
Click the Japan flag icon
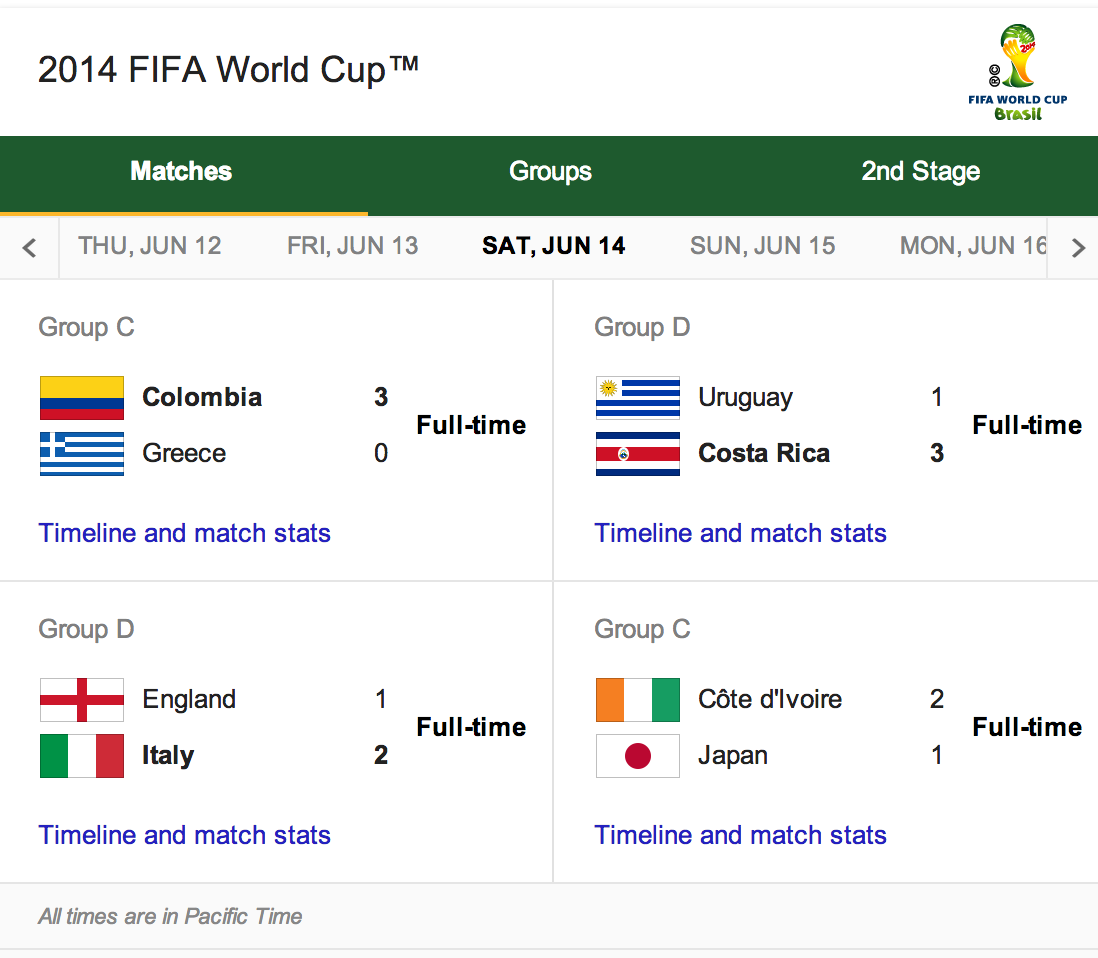point(638,756)
